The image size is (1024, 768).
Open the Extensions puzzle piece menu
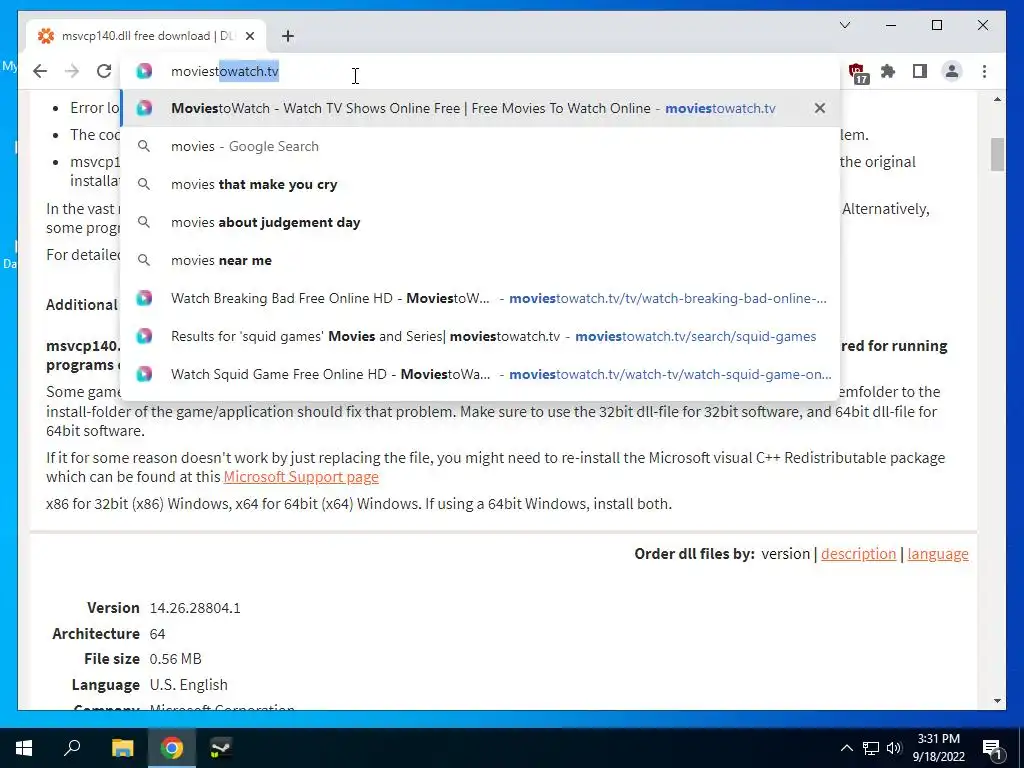point(888,71)
